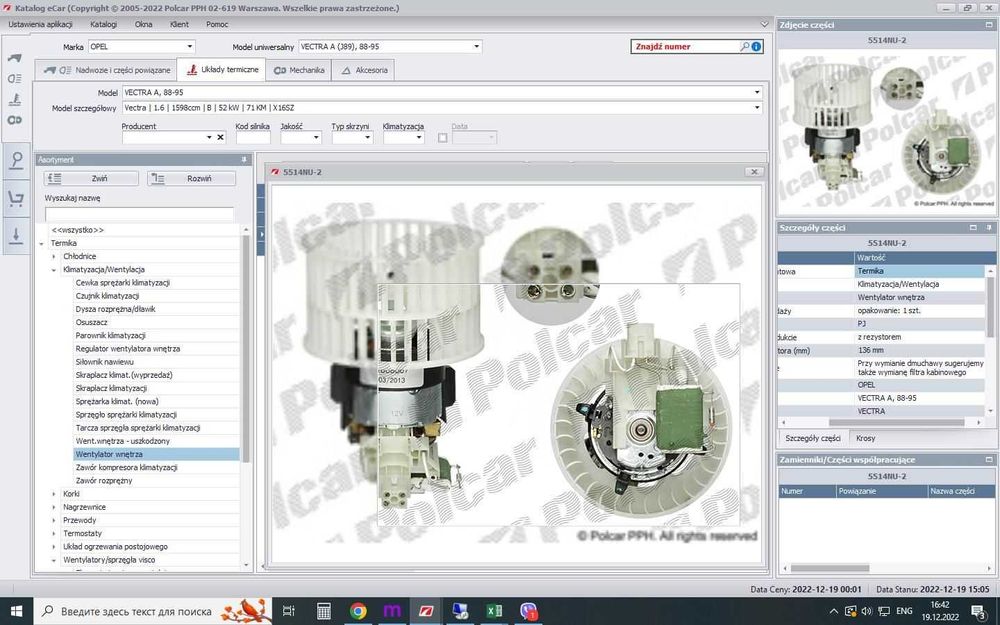Image resolution: width=1000 pixels, height=625 pixels.
Task: Select Parownik klimatyzacji in tree
Action: pos(110,335)
